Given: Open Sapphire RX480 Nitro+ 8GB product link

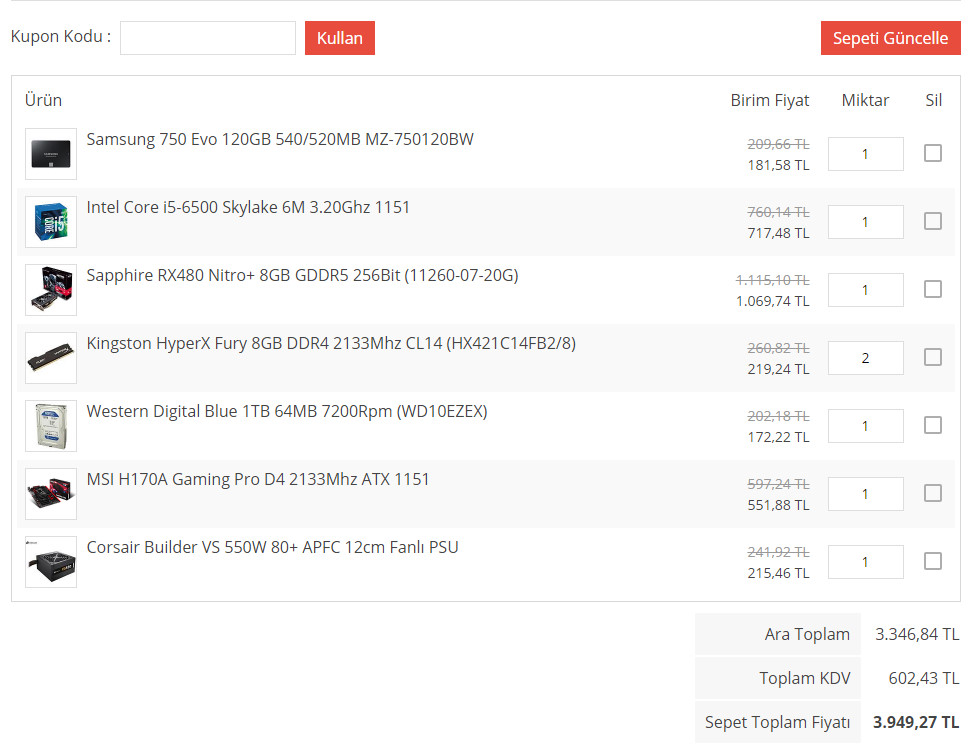Looking at the screenshot, I should pos(302,275).
